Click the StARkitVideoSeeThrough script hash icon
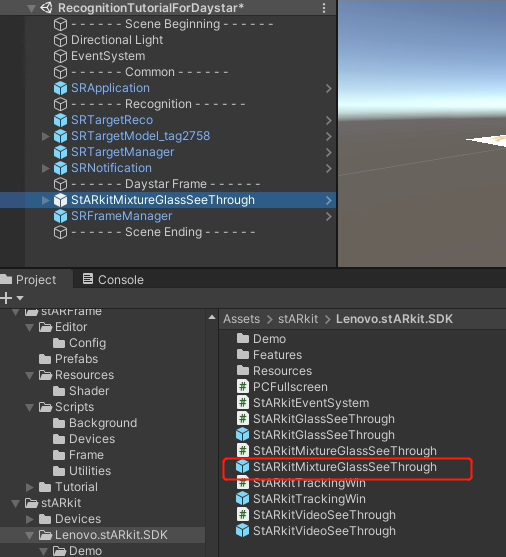The width and height of the screenshot is (506, 557). point(243,514)
